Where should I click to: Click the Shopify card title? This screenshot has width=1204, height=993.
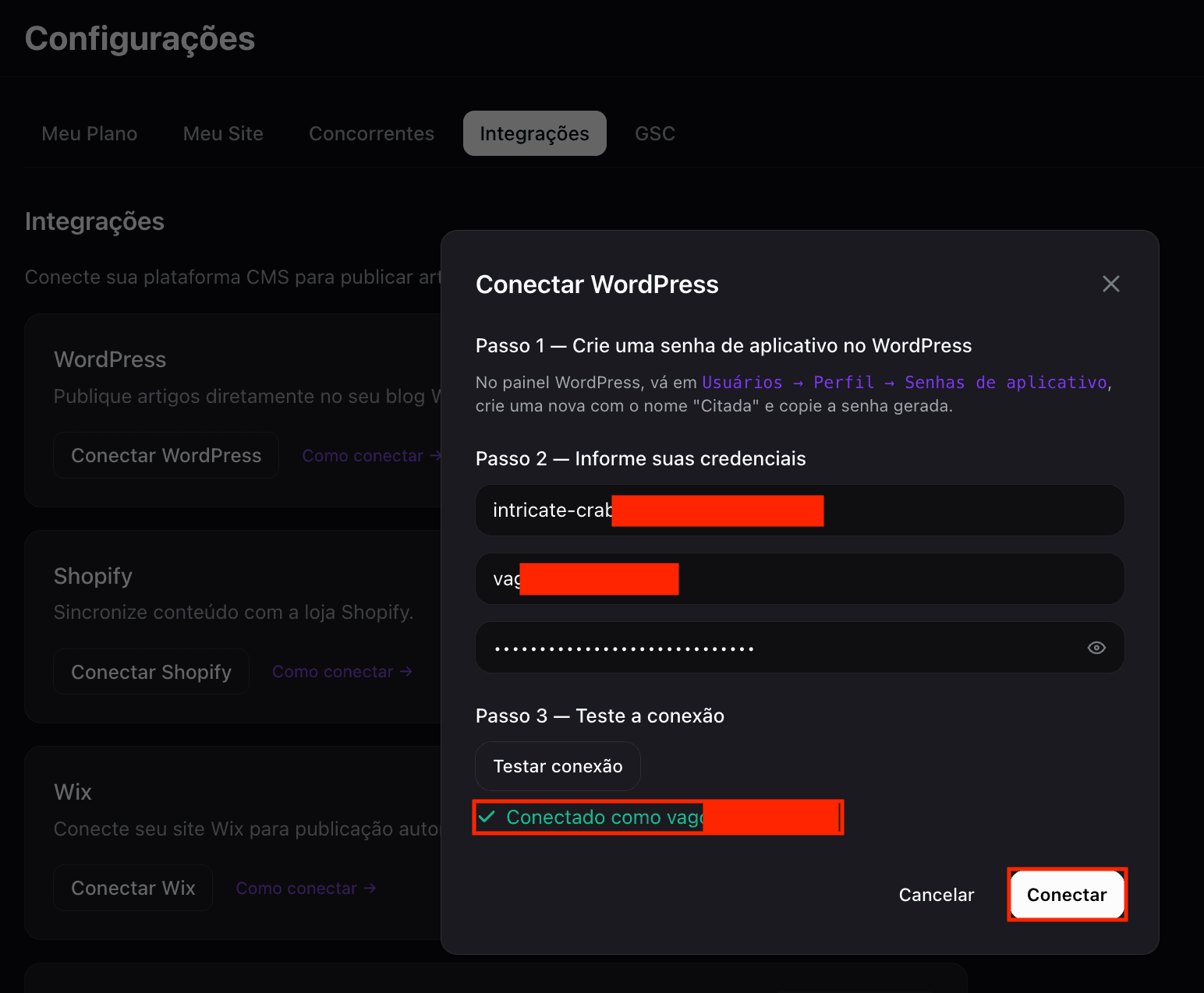pos(93,576)
